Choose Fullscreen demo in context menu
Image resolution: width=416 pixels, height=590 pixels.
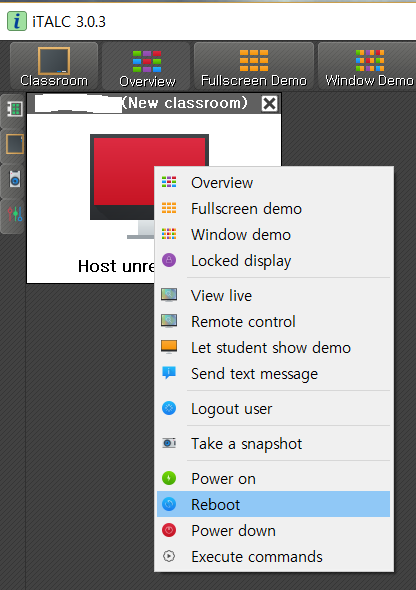[273, 208]
